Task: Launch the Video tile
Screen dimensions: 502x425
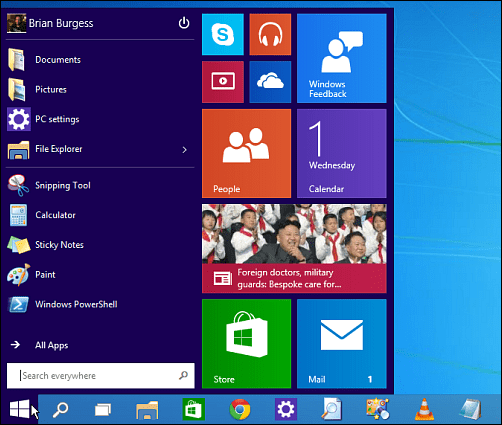Action: (x=223, y=82)
